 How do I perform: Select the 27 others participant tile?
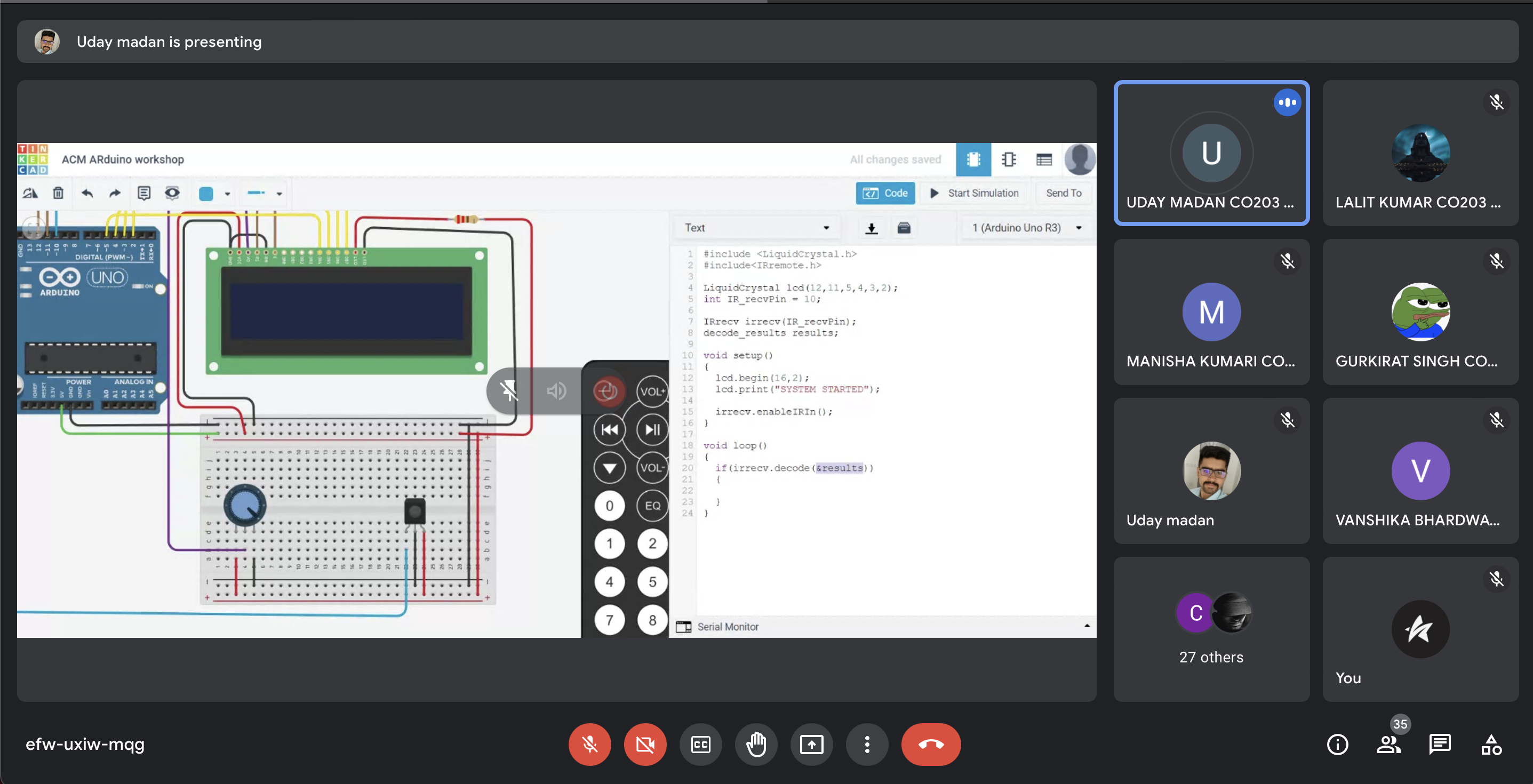pos(1211,629)
